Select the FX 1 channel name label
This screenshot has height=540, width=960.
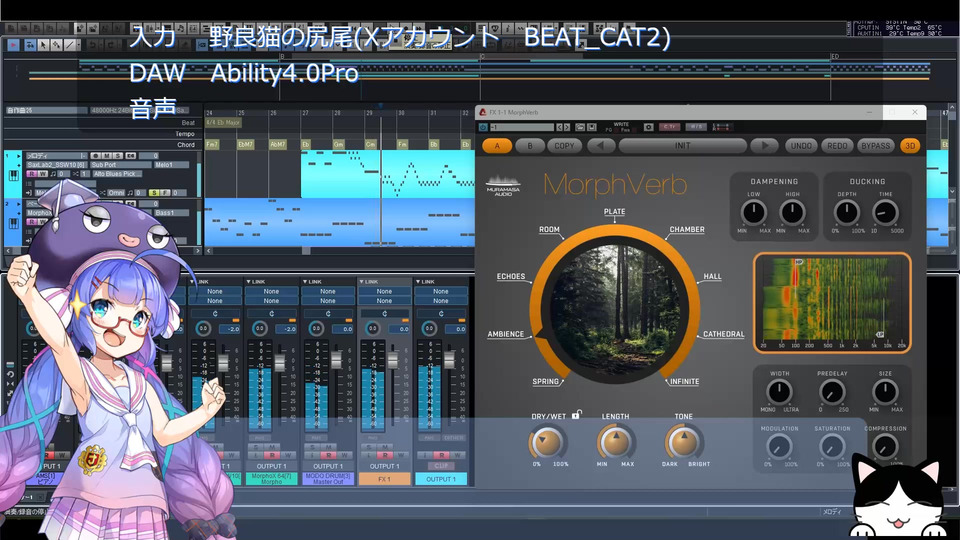(384, 479)
